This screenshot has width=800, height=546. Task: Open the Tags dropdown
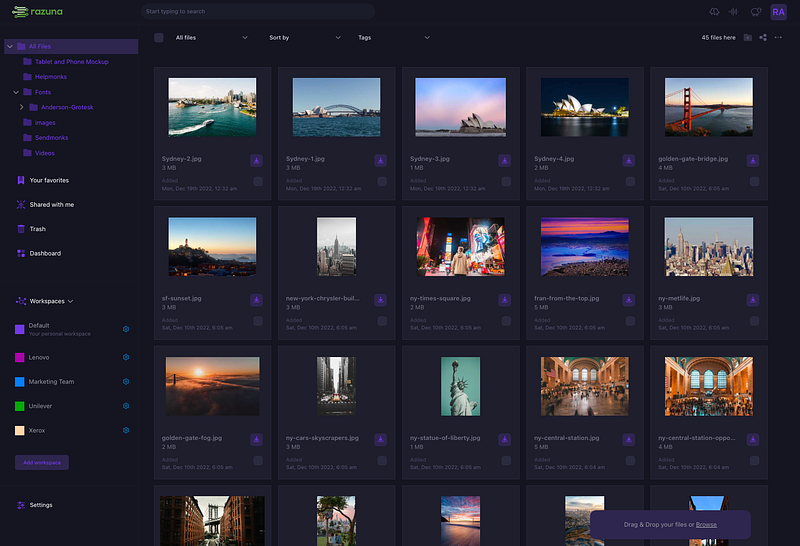tap(393, 38)
